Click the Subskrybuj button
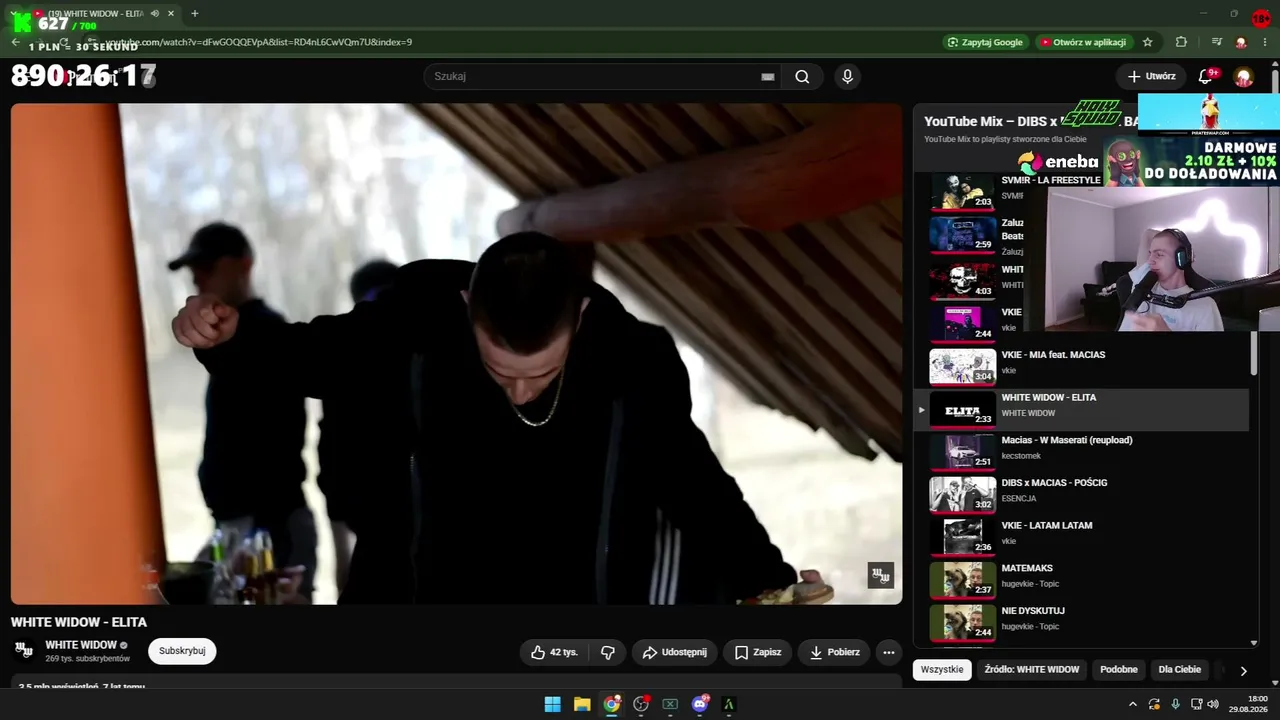This screenshot has width=1280, height=720. pos(182,651)
